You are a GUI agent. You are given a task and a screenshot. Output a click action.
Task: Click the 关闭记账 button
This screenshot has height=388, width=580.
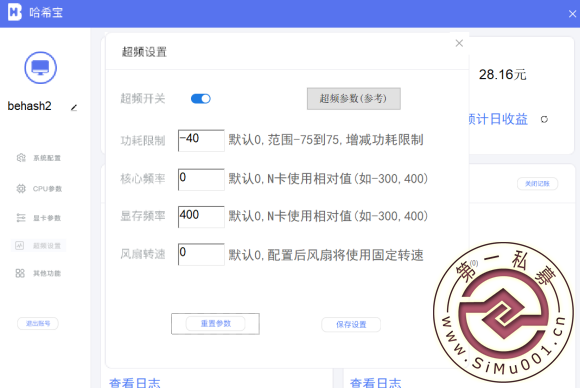[x=537, y=183]
